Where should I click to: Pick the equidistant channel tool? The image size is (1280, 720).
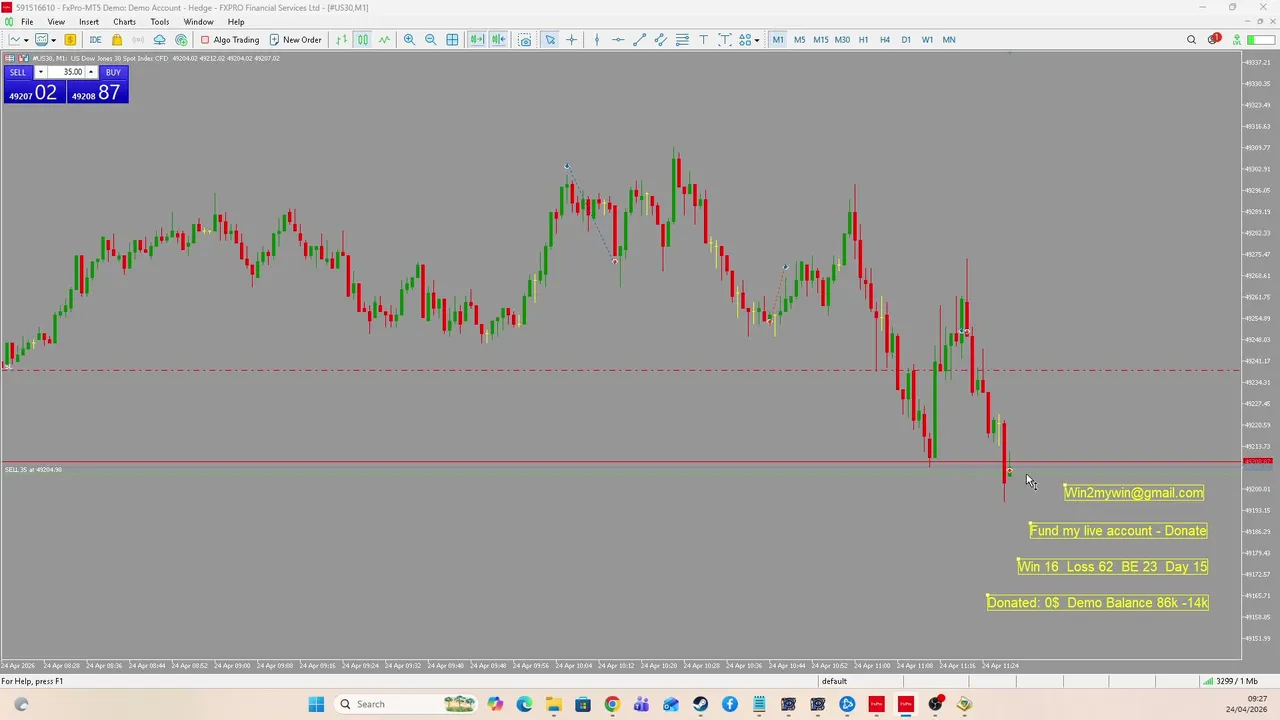coord(661,40)
